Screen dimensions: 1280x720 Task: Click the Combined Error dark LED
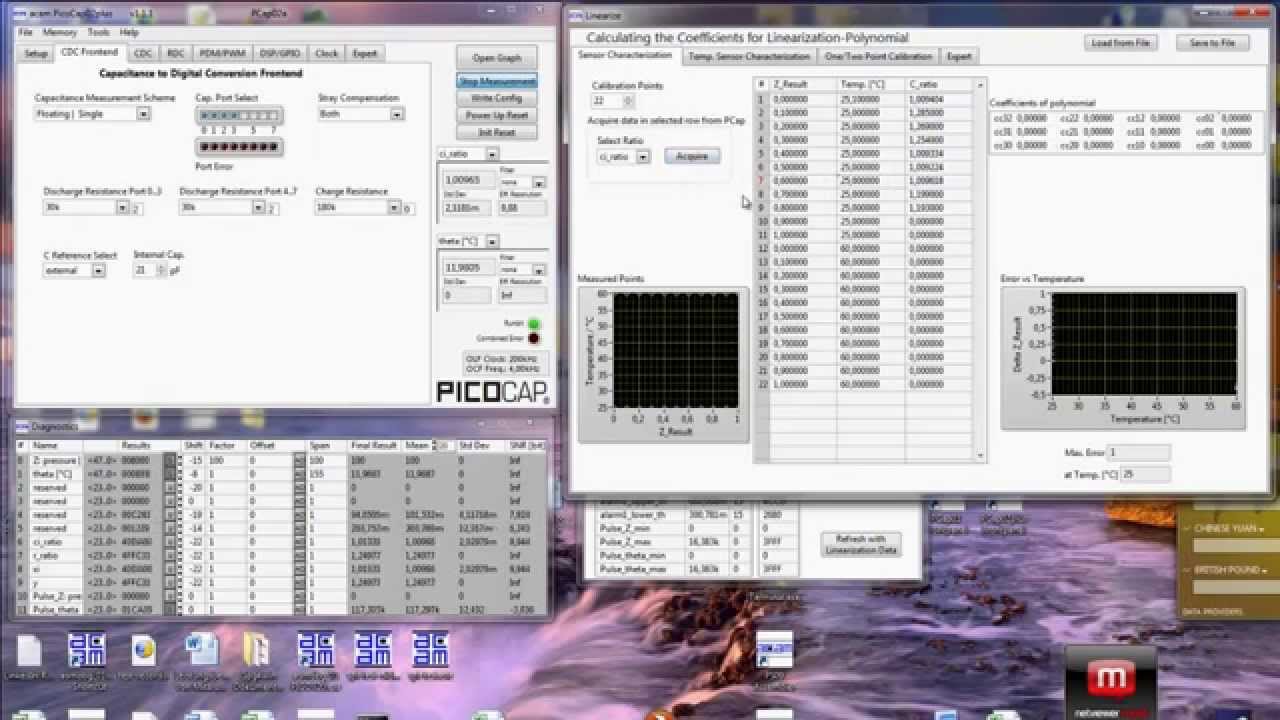pyautogui.click(x=534, y=338)
